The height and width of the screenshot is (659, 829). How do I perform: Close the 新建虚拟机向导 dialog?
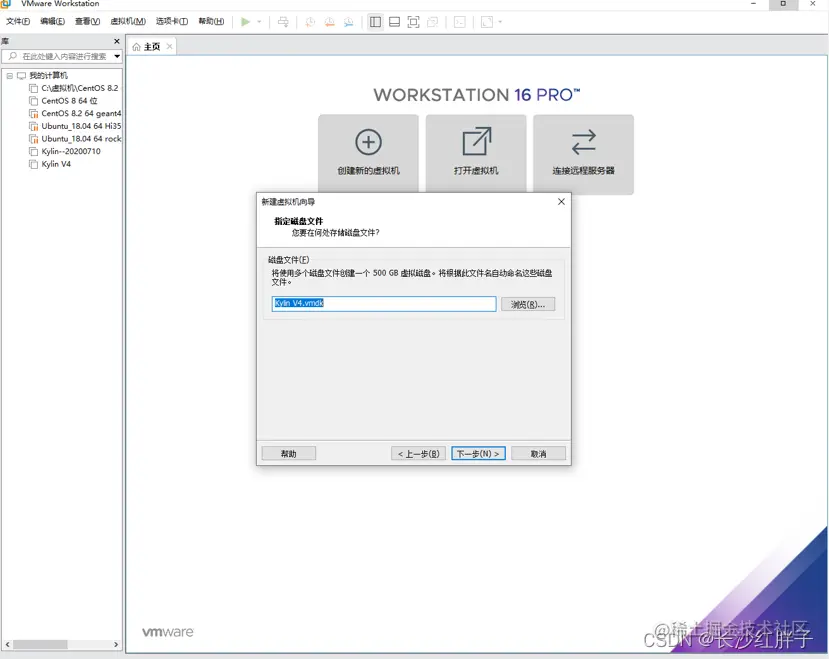coord(561,202)
